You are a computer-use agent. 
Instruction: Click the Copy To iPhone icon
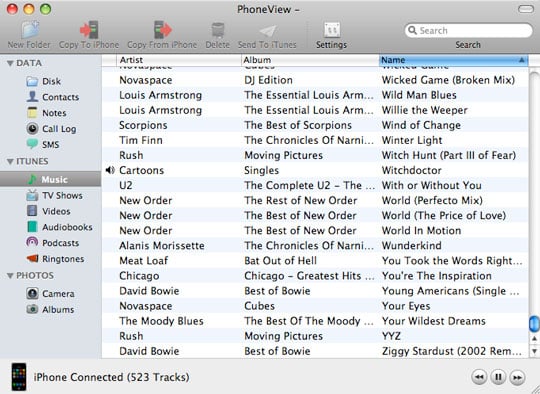(89, 29)
